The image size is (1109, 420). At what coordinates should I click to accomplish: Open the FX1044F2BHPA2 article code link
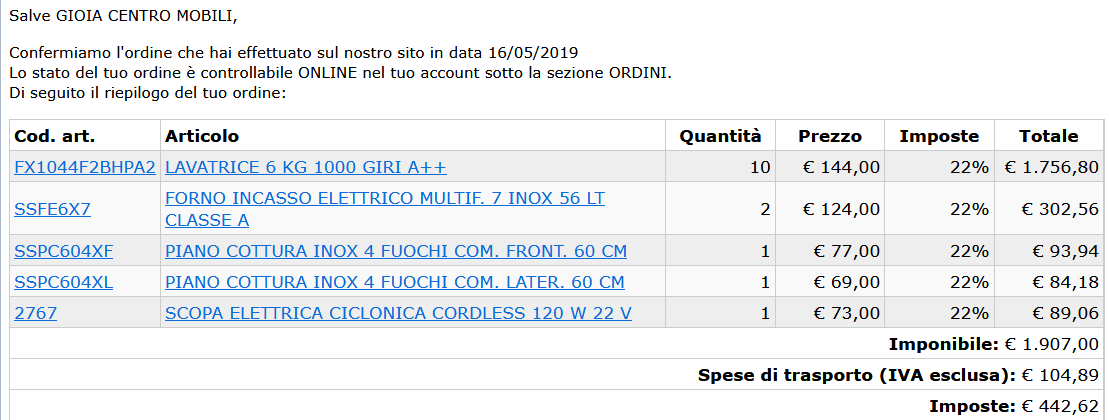85,168
